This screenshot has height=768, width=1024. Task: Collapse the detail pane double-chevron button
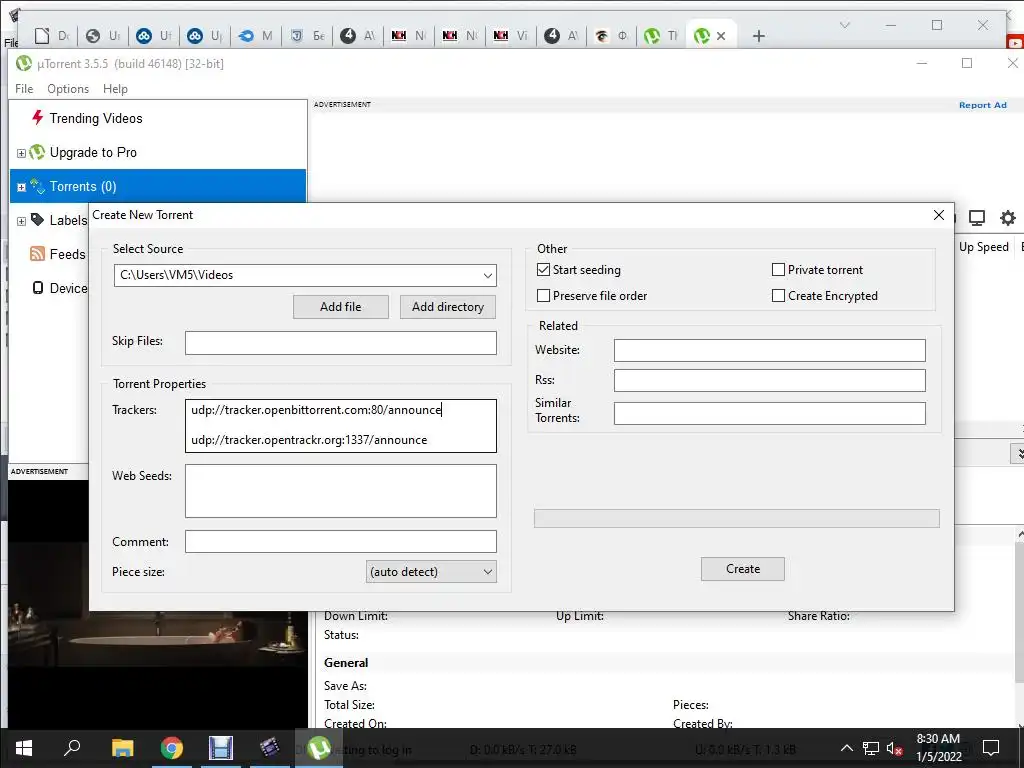(1018, 453)
